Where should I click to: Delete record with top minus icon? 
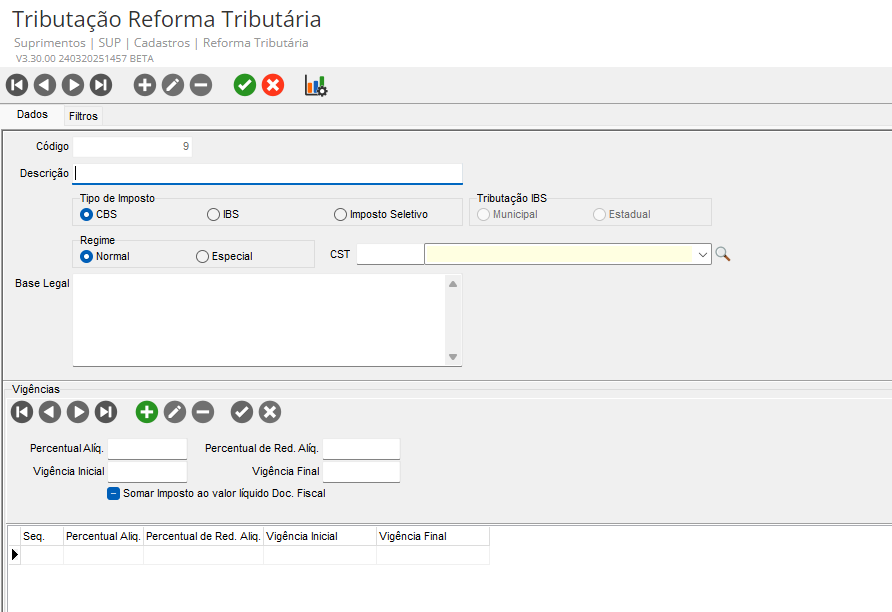(201, 86)
